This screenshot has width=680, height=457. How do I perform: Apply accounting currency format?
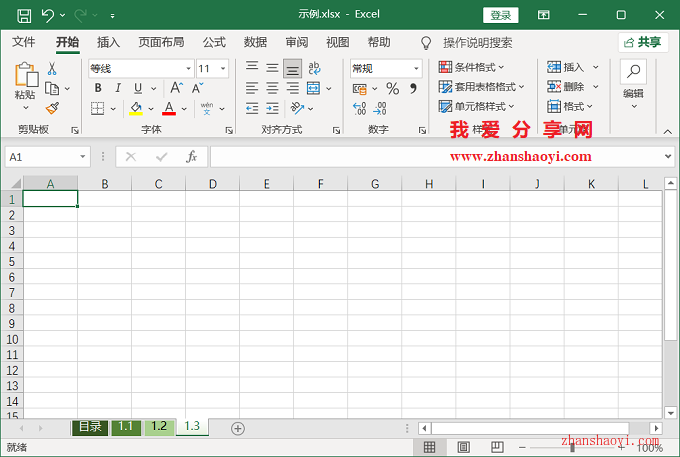click(x=360, y=89)
